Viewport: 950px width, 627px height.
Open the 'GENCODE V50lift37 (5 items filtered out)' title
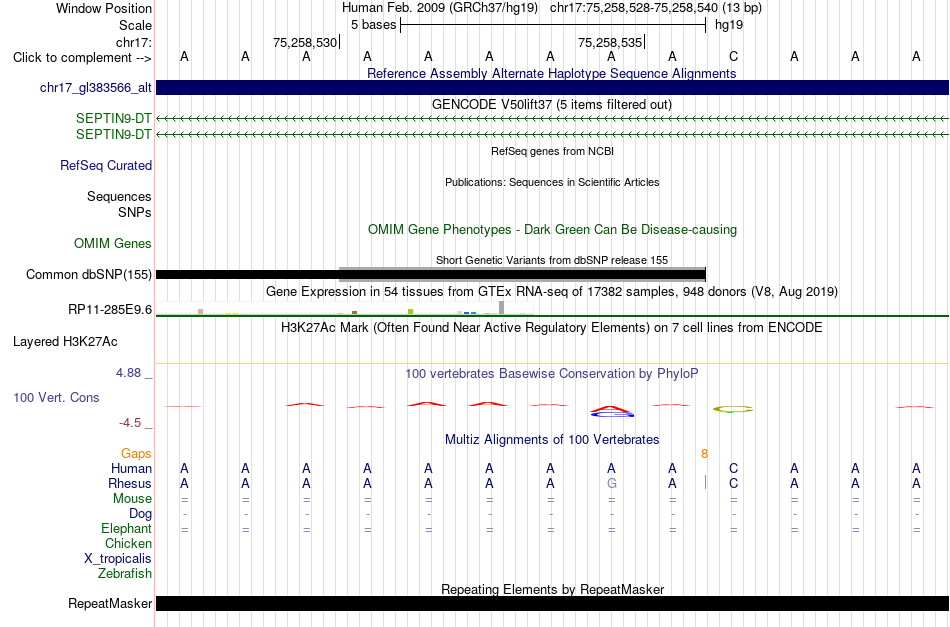tap(551, 104)
